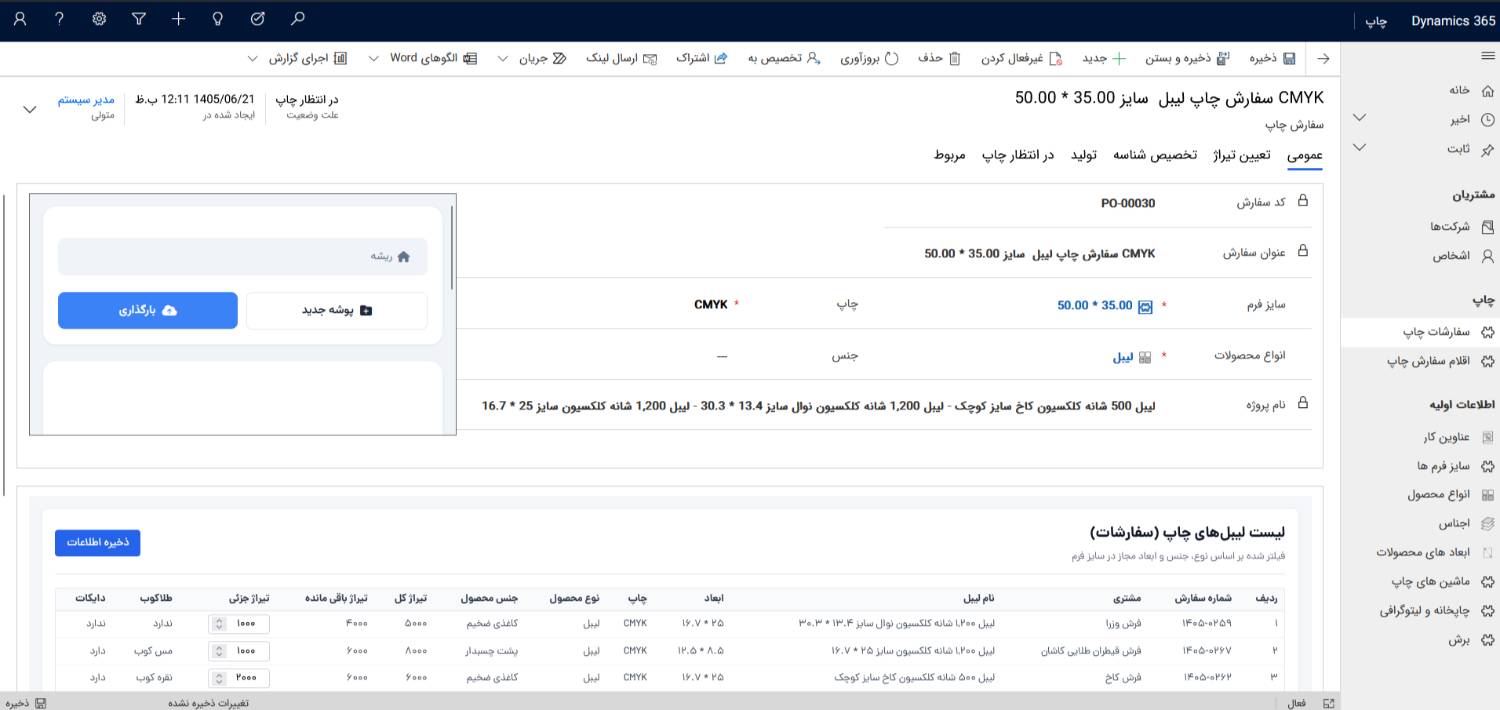
Task: Click the ذخیره اطلاعات button
Action: [98, 542]
